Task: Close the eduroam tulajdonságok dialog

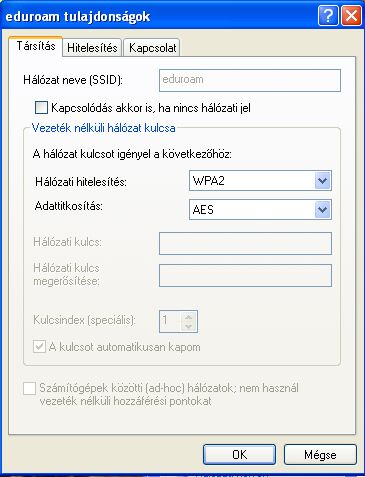Action: [351, 15]
